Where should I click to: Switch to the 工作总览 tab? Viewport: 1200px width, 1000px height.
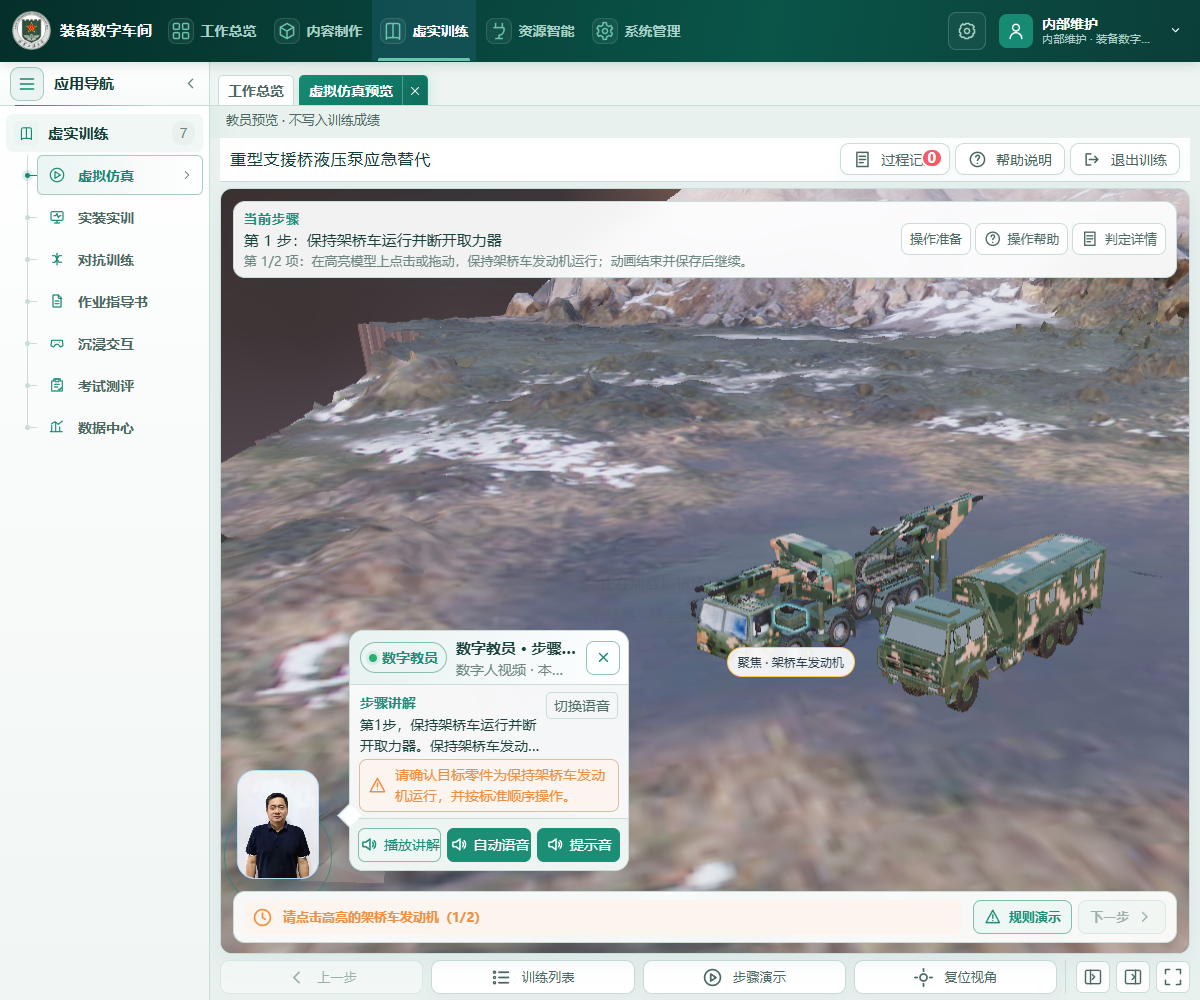pos(256,91)
